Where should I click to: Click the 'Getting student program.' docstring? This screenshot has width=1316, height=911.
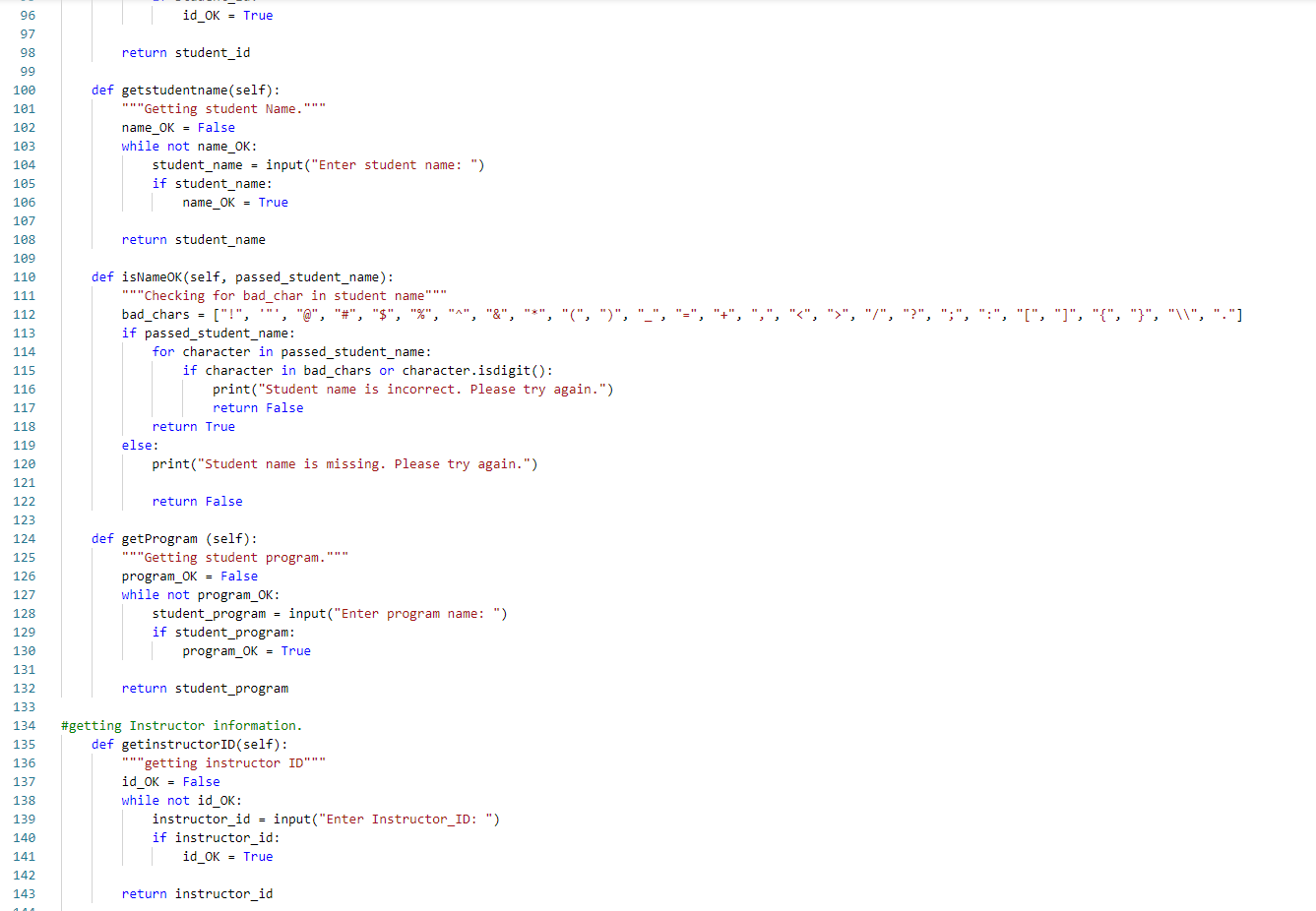[235, 558]
